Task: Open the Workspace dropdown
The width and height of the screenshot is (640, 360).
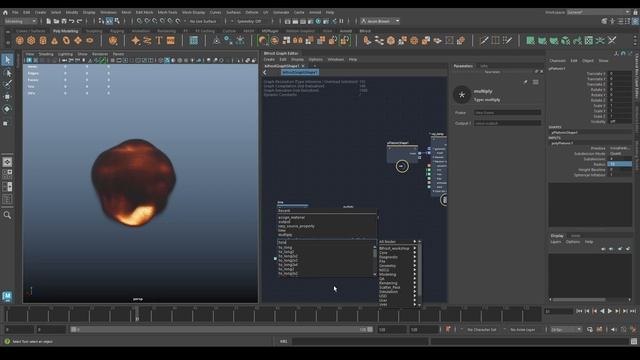Action: click(x=598, y=12)
